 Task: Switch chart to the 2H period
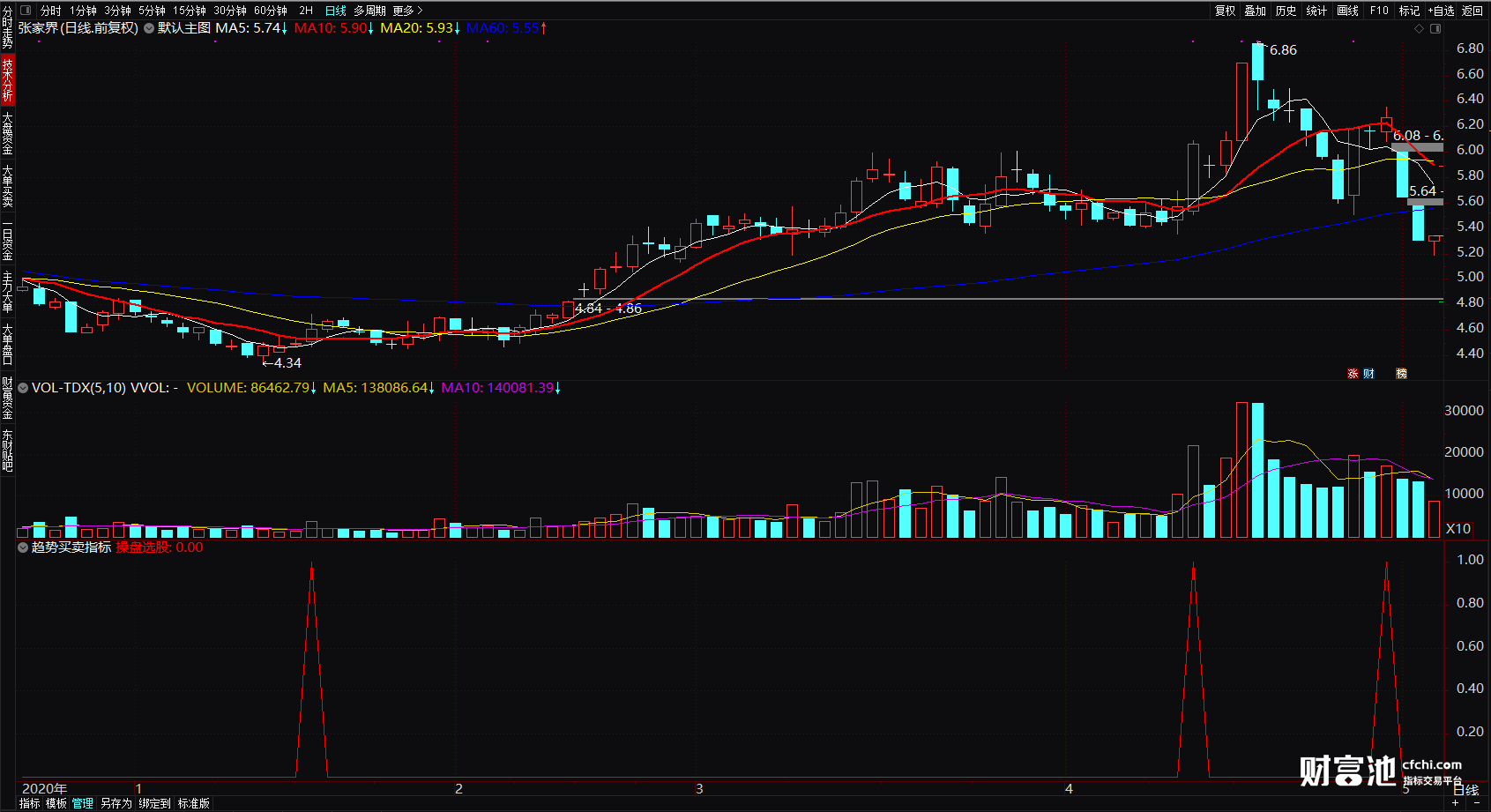click(x=306, y=11)
